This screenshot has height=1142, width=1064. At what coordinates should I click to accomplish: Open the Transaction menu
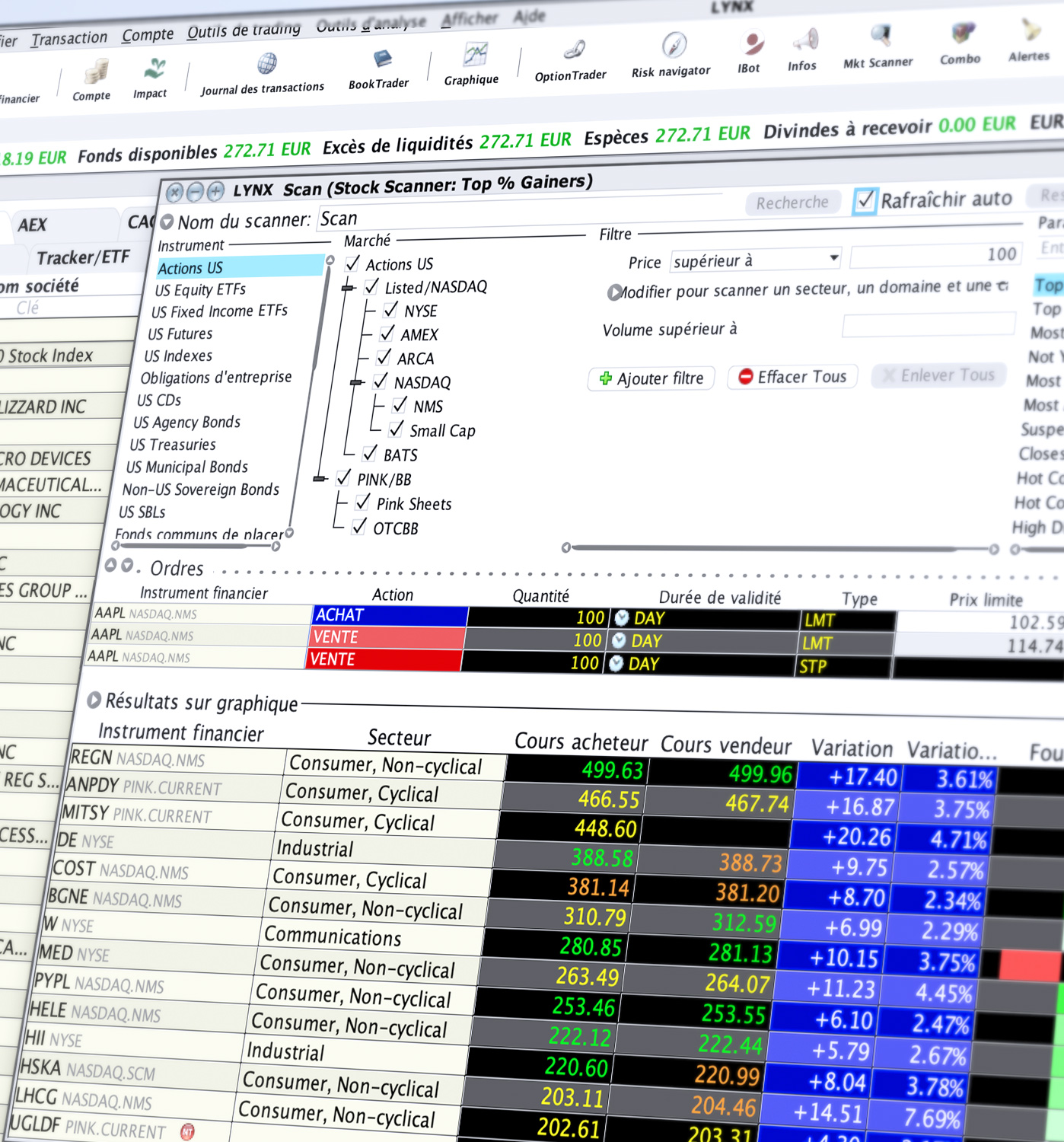pyautogui.click(x=69, y=38)
